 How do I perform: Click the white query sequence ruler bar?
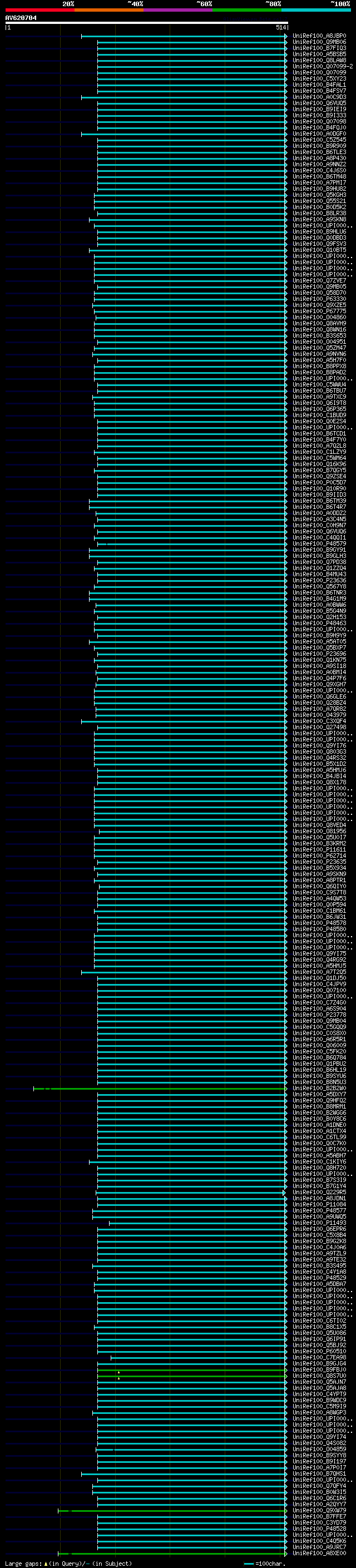click(x=147, y=22)
